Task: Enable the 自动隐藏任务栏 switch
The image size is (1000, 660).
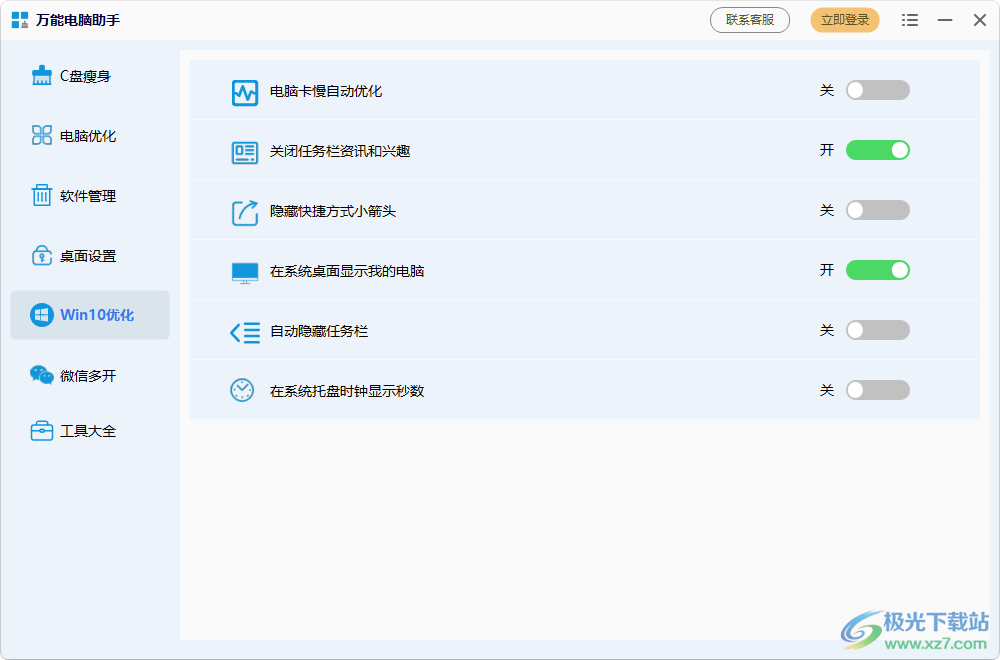Action: [x=878, y=330]
